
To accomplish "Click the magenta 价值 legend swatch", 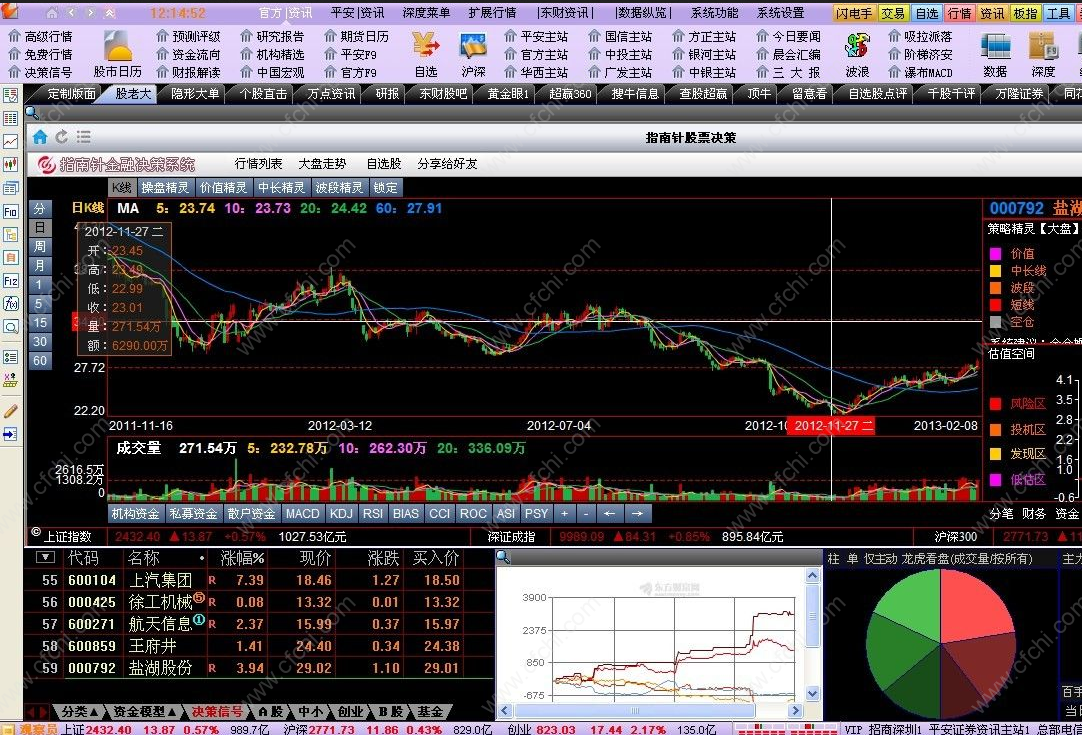I will coord(995,254).
